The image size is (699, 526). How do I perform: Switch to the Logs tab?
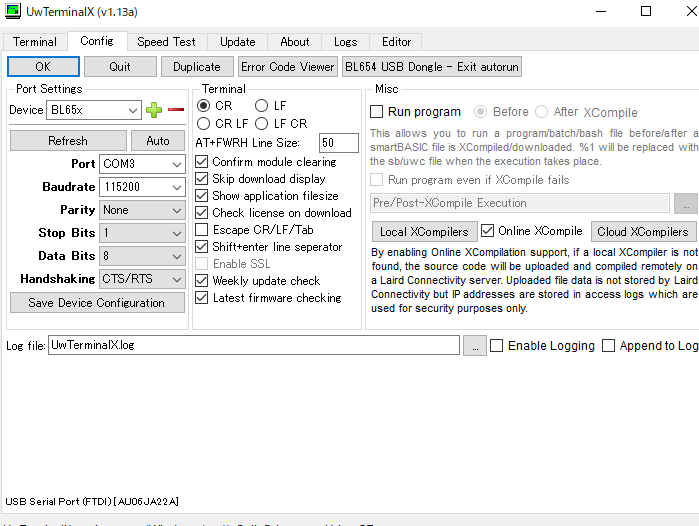345,42
